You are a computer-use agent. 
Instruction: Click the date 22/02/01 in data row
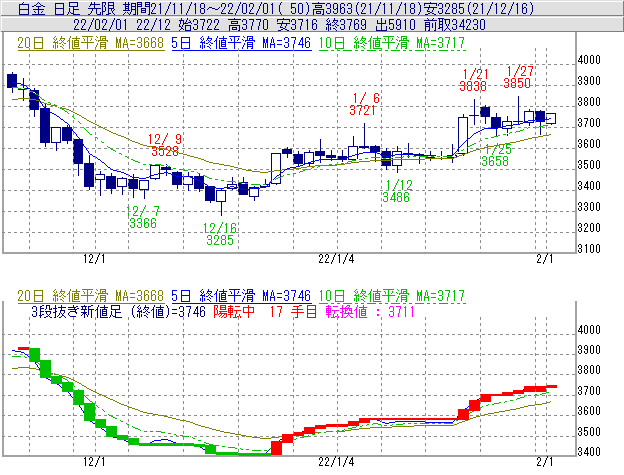tap(100, 25)
